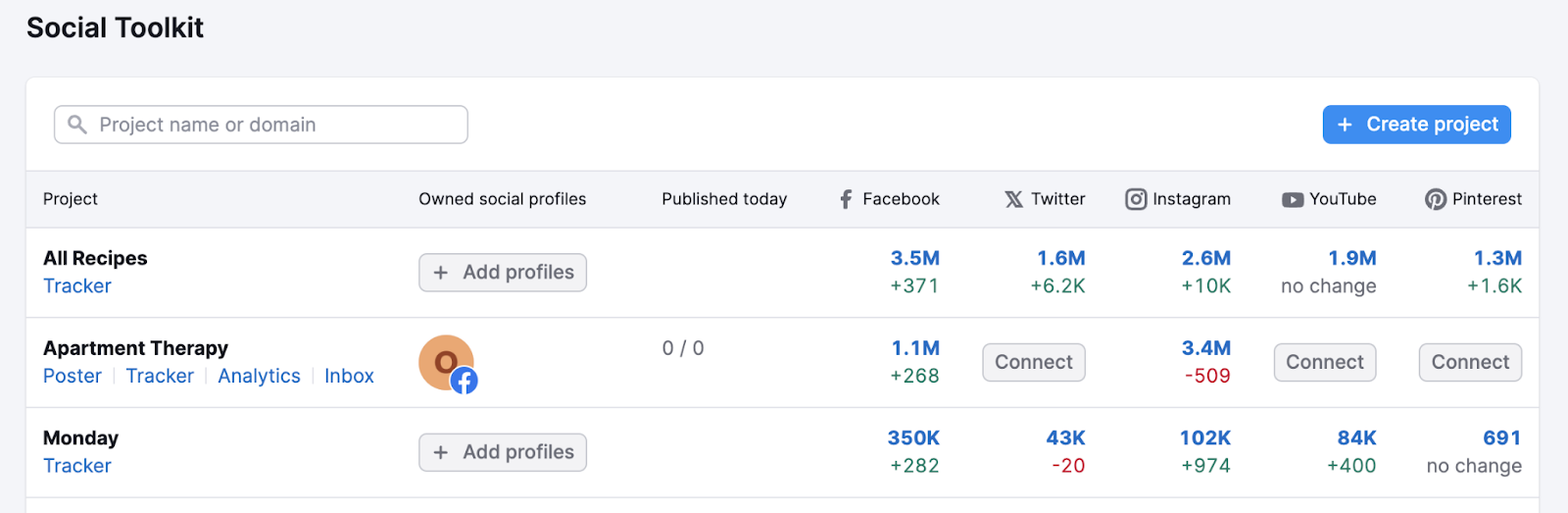The image size is (1568, 513).
Task: Open Apartment Therapy's Facebook profile avatar
Action: point(447,363)
